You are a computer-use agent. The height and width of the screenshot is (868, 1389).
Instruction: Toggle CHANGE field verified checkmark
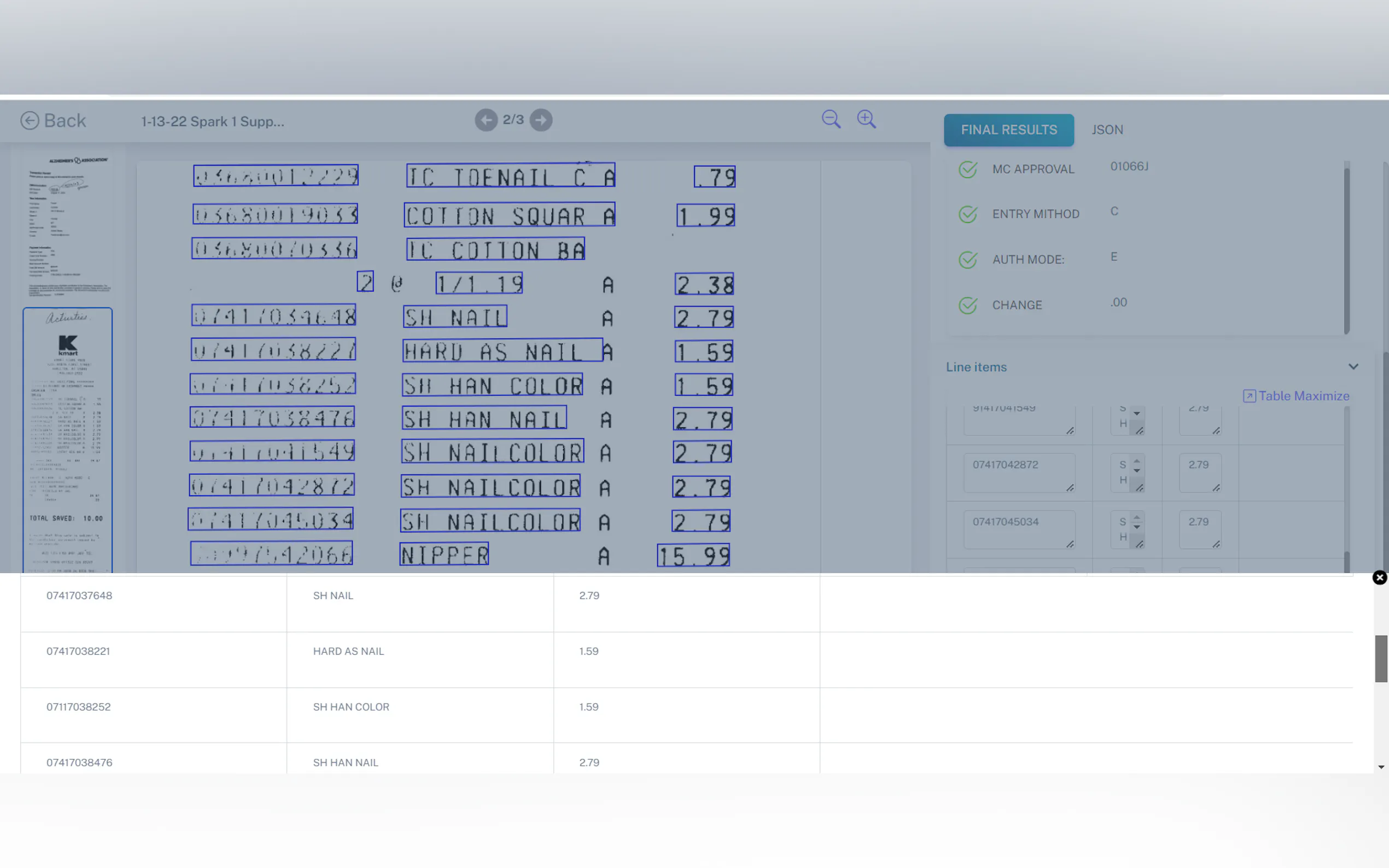click(968, 306)
